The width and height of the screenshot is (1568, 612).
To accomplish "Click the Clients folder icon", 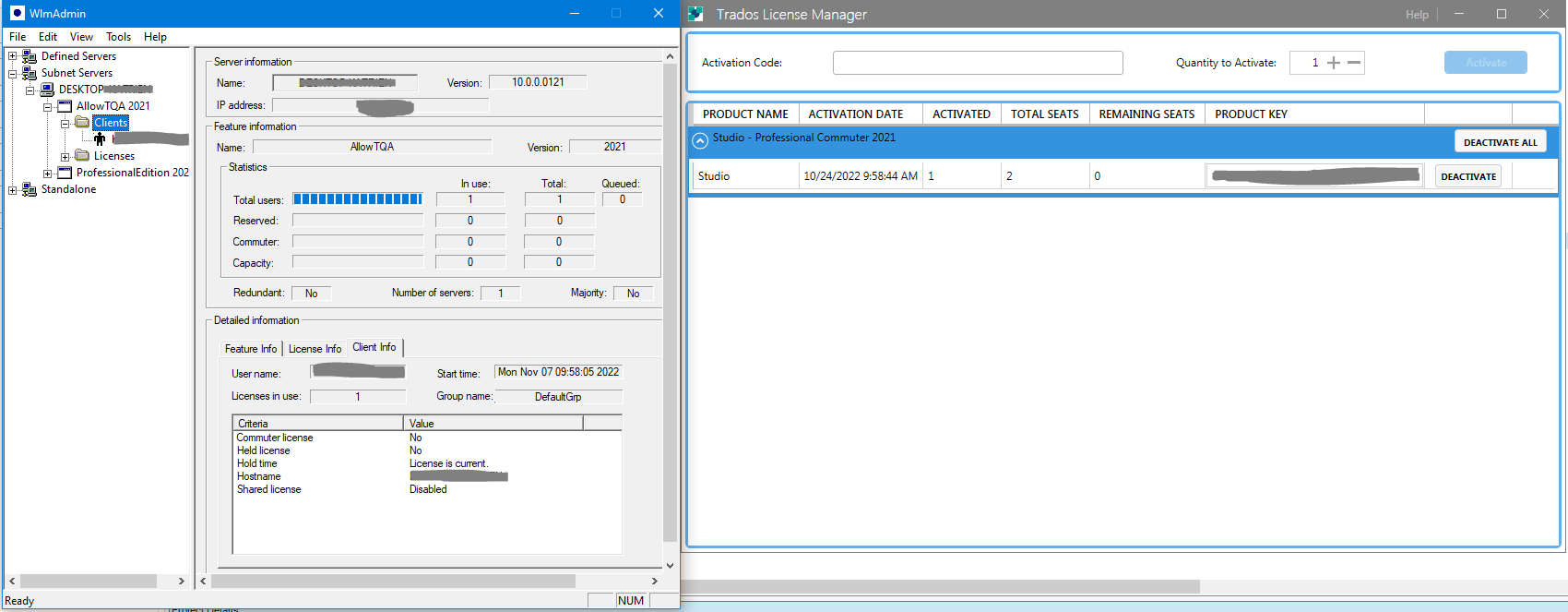I will (82, 123).
